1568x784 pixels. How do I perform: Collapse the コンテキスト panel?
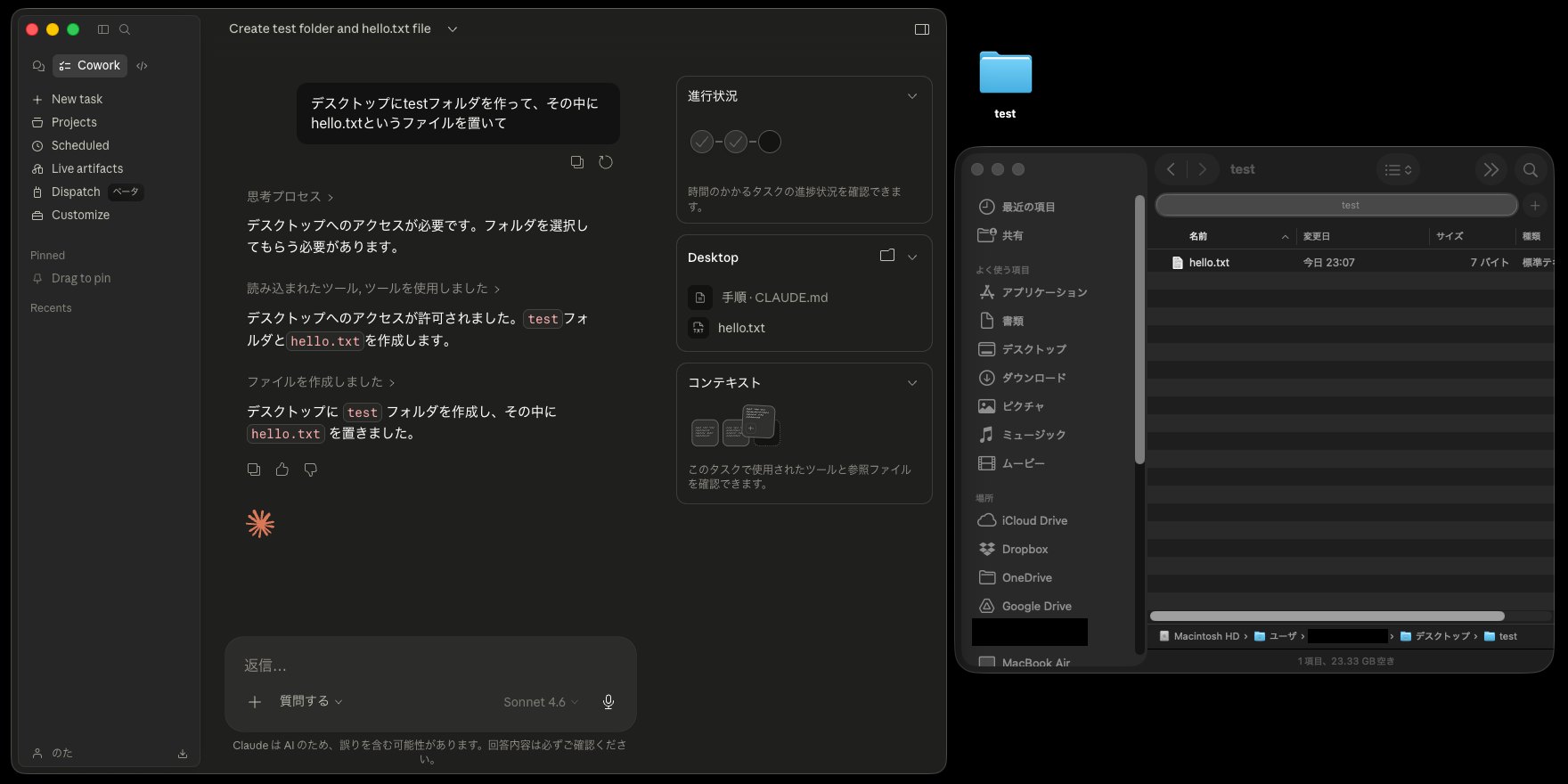(912, 383)
